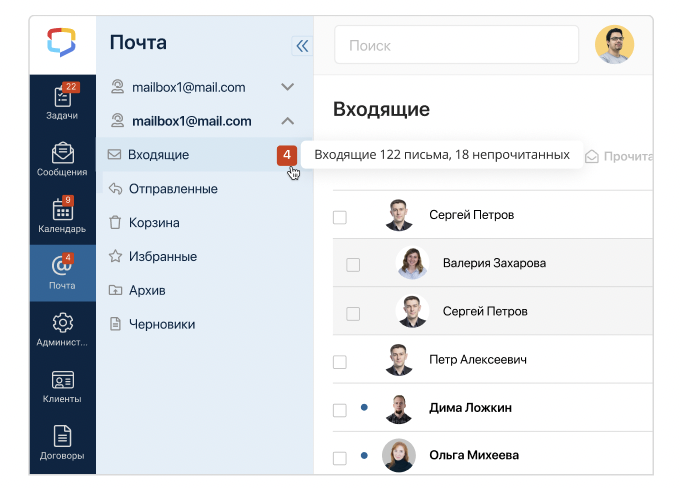The width and height of the screenshot is (680, 488).
Task: Click Сергей Петров's avatar in first row
Action: 399,215
